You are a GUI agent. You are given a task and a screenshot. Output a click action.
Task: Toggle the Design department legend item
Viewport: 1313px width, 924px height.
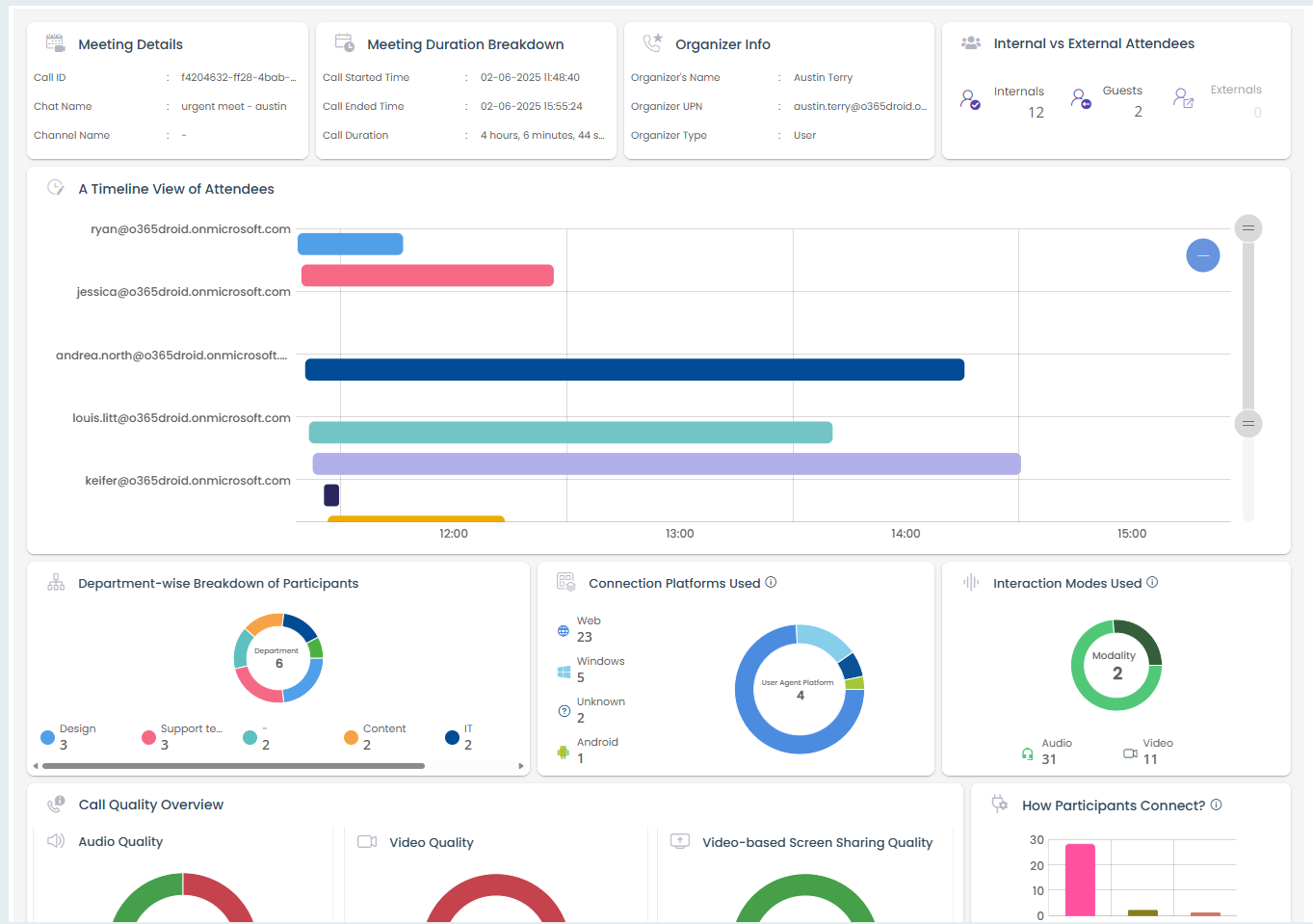pos(48,737)
